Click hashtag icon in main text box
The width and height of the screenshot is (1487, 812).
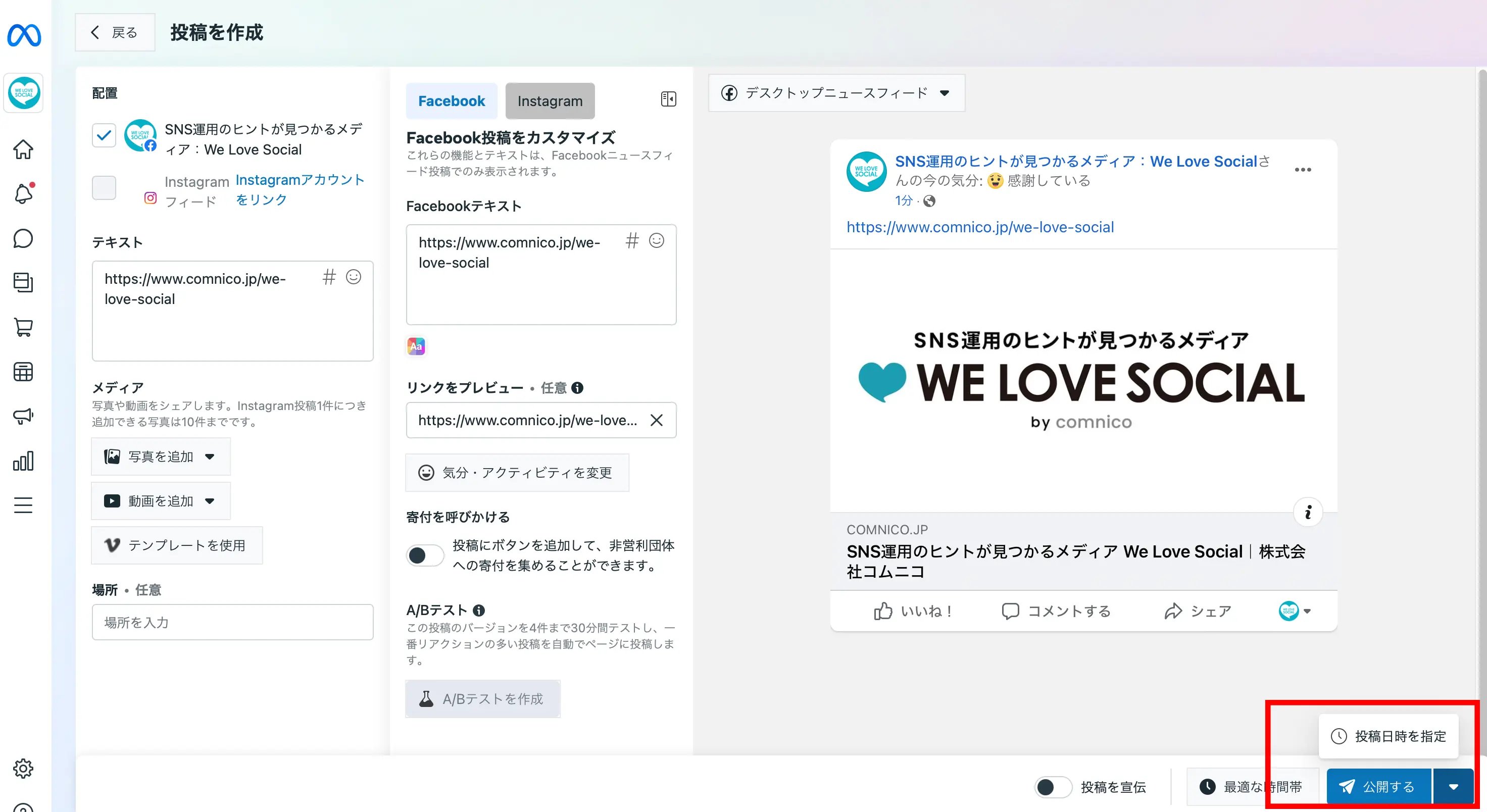point(329,277)
